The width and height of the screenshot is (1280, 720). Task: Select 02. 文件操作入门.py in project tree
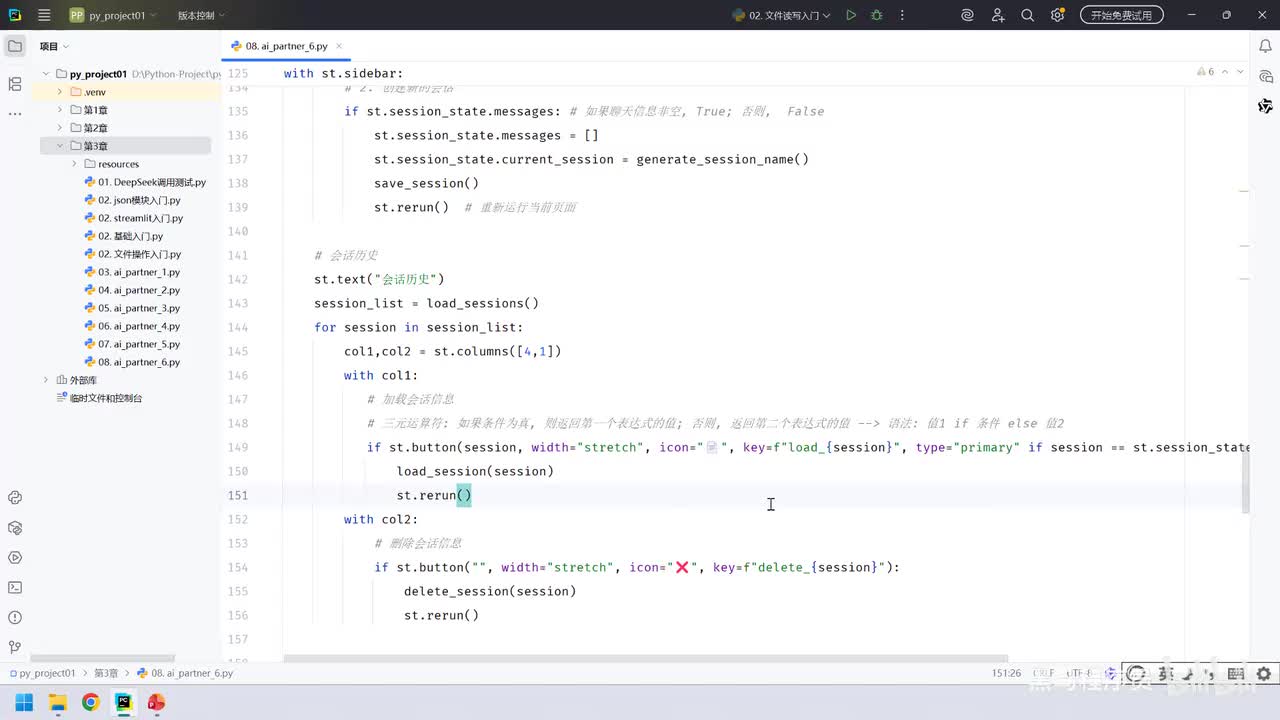pyautogui.click(x=133, y=254)
